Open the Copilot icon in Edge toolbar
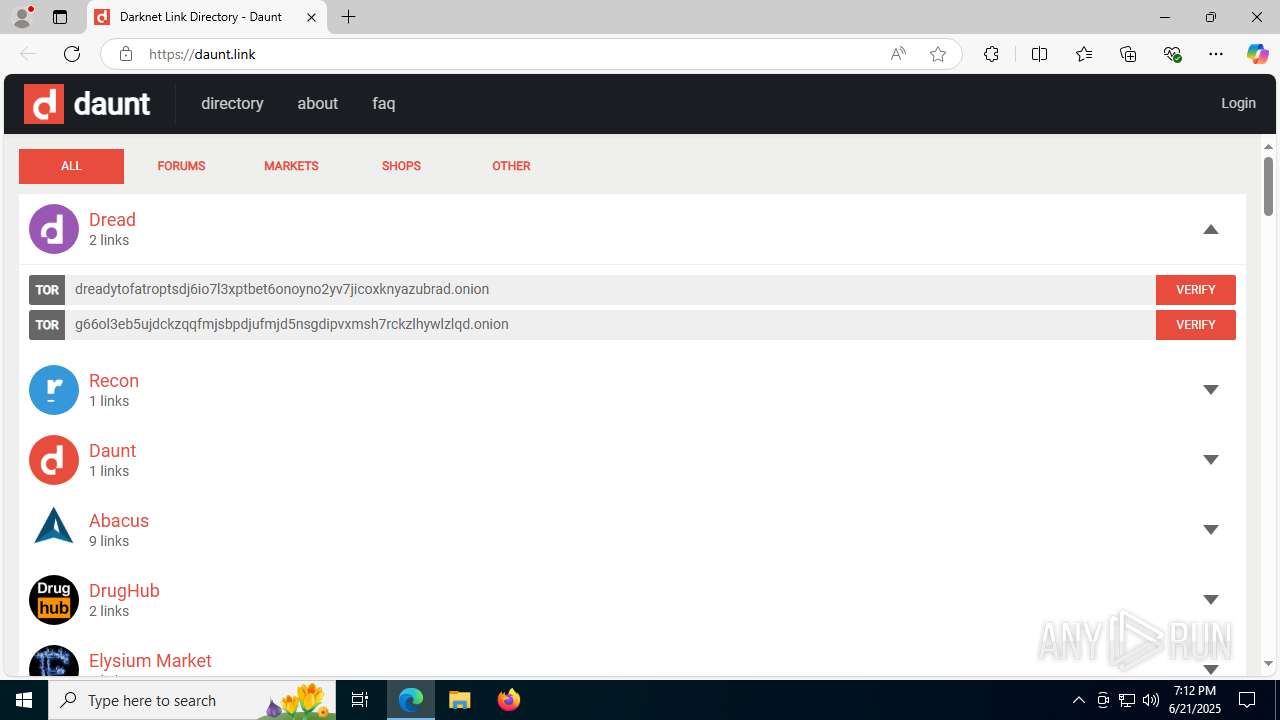 (x=1257, y=54)
